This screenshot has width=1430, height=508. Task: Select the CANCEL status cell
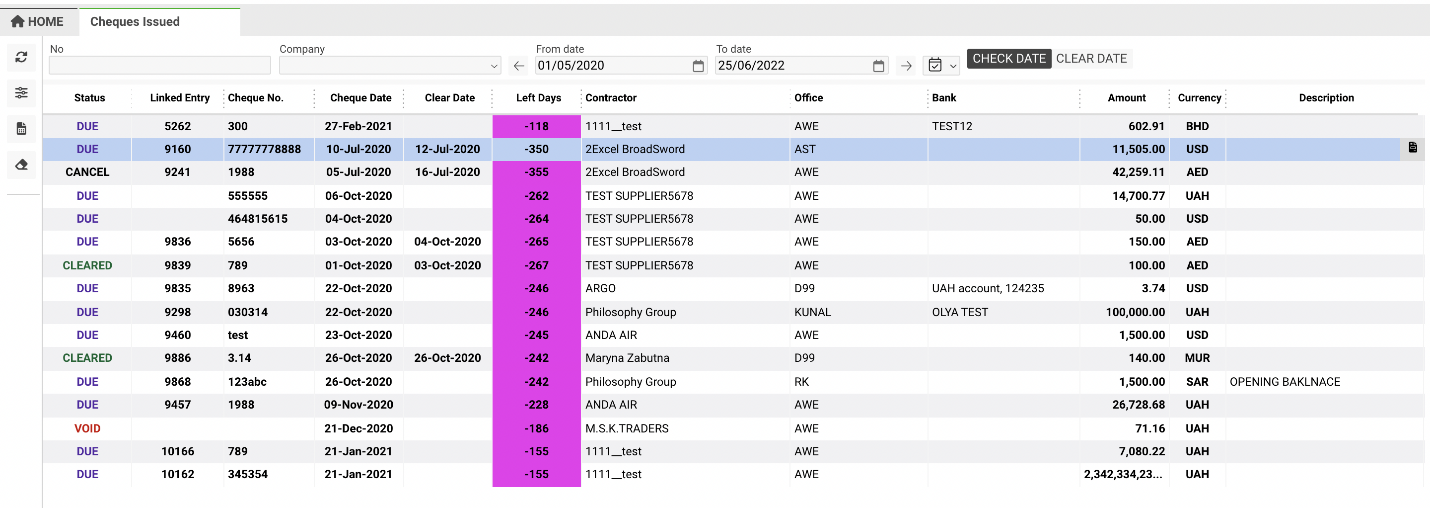pyautogui.click(x=87, y=172)
